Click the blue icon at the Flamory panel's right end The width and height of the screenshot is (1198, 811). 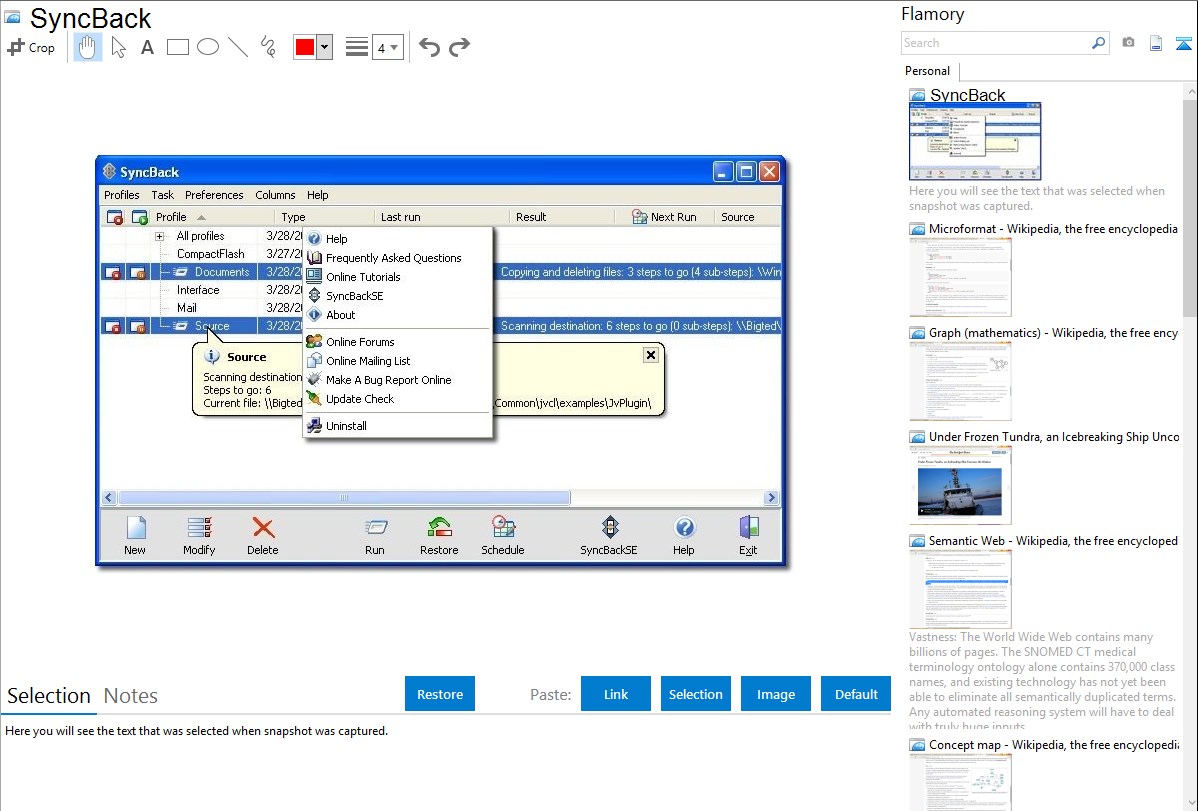pyautogui.click(x=1183, y=43)
